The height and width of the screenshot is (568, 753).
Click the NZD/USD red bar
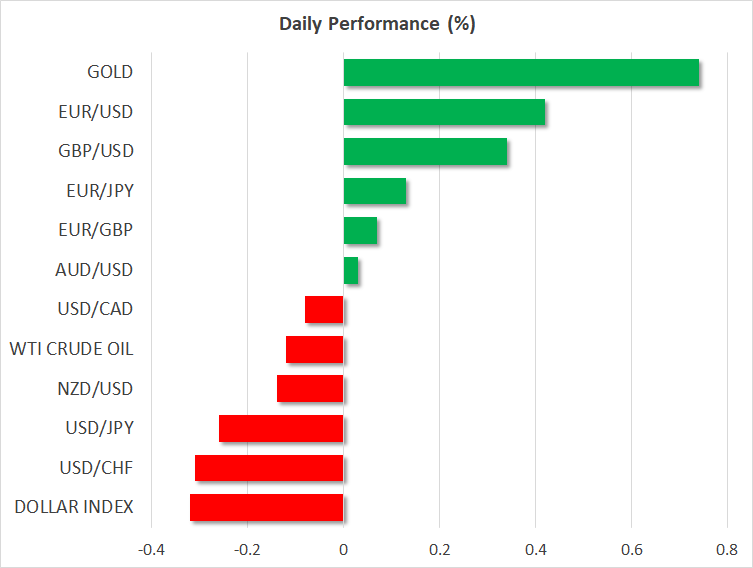pyautogui.click(x=310, y=389)
